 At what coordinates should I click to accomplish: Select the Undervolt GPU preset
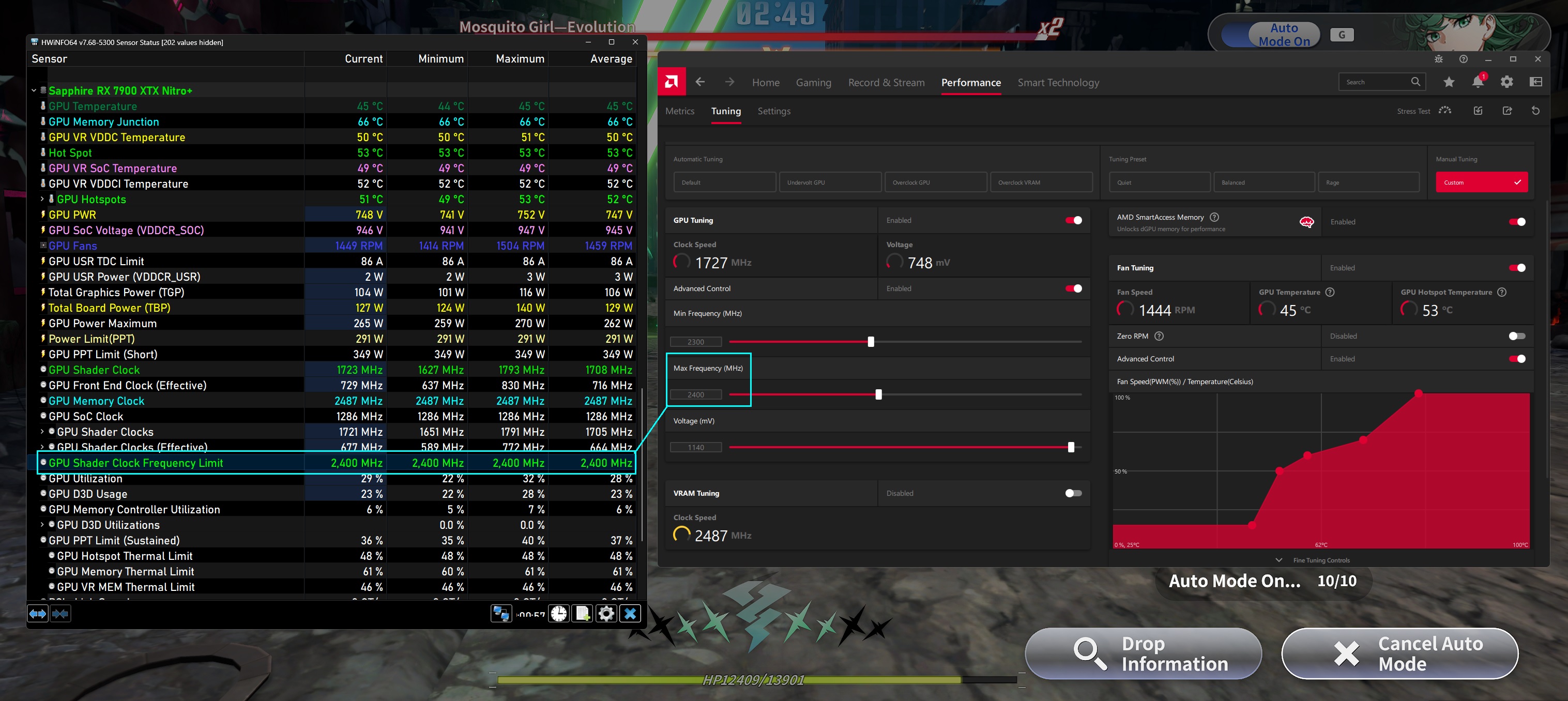point(830,182)
